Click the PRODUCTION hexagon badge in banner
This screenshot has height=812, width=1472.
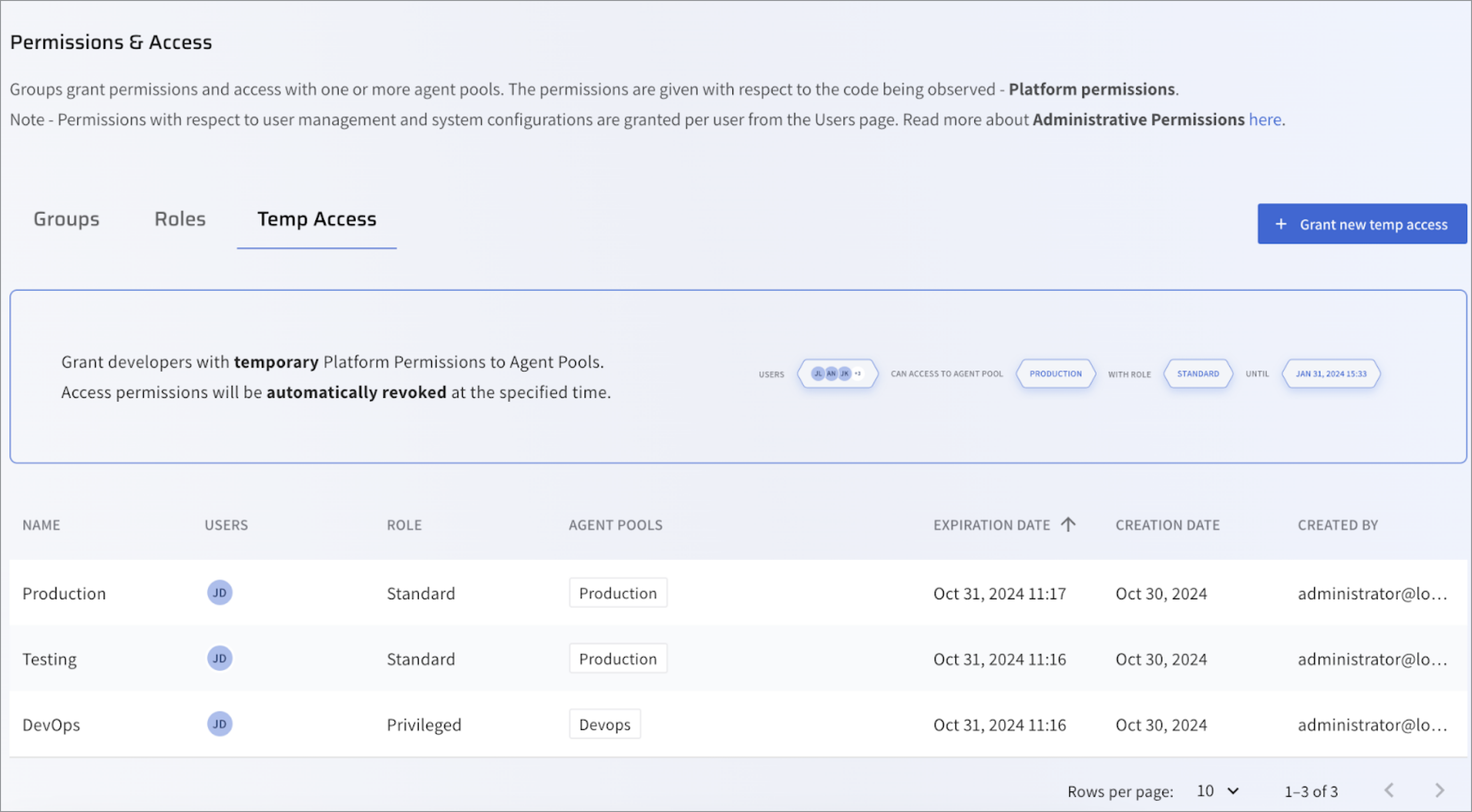tap(1056, 374)
